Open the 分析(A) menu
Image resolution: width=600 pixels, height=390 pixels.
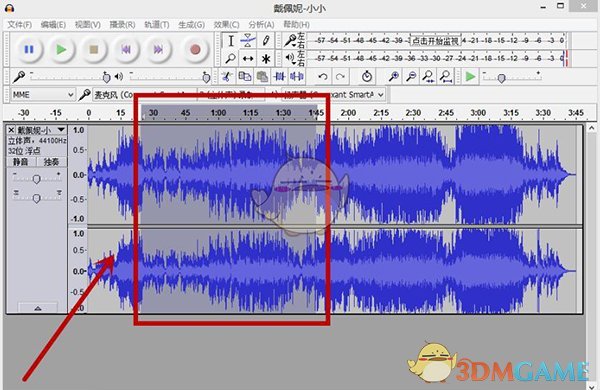point(261,24)
